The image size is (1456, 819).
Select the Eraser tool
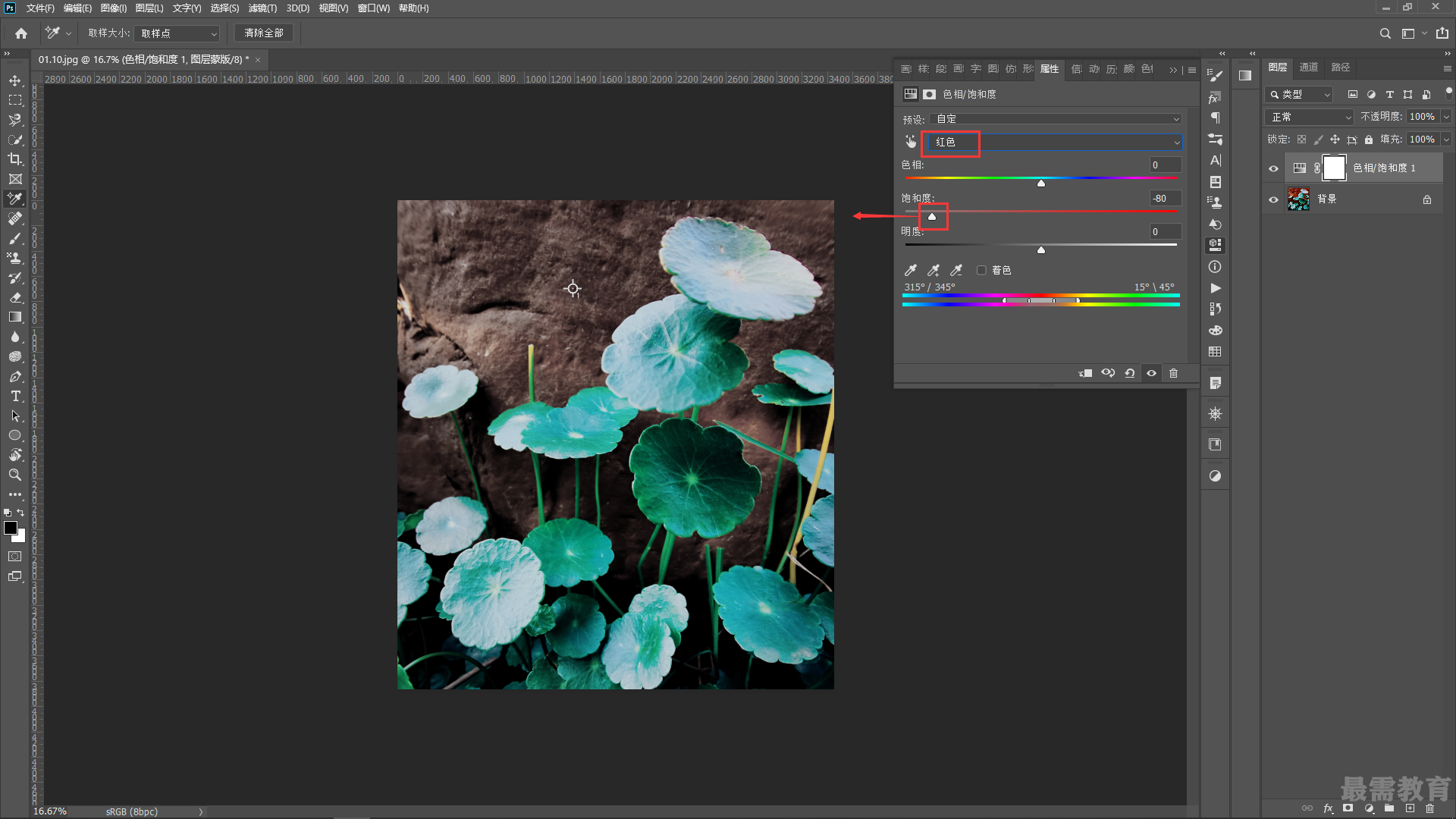(15, 297)
